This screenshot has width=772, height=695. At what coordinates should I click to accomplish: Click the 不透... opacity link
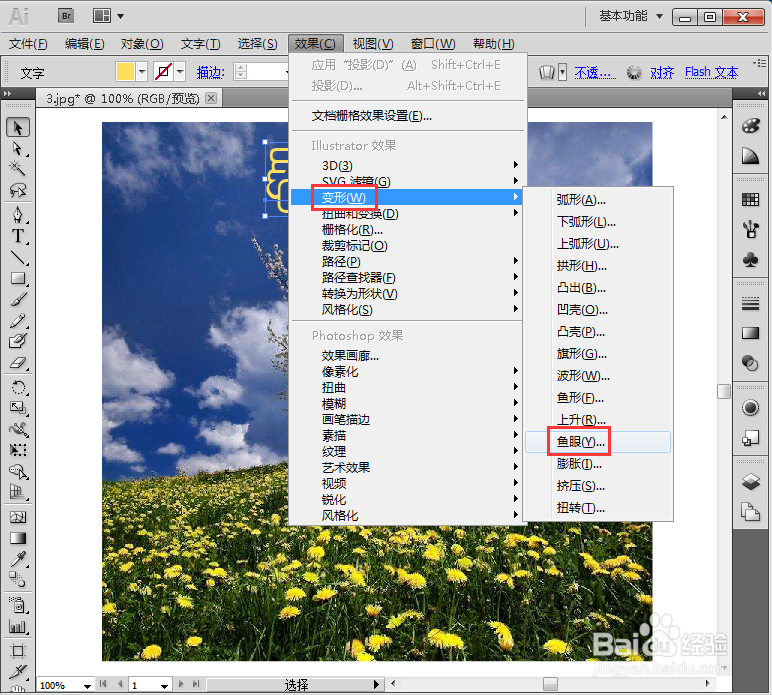(x=595, y=73)
